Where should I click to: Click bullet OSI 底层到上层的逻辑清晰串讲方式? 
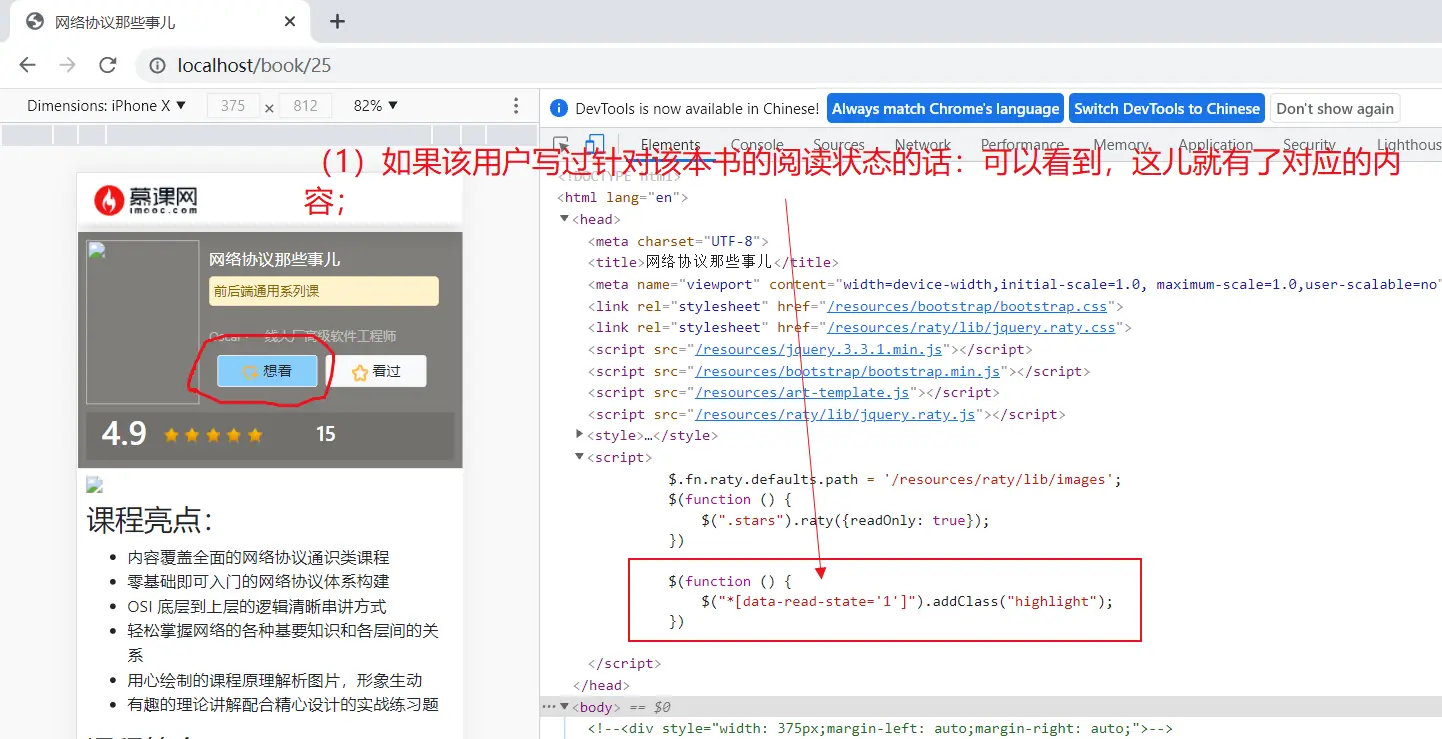(257, 606)
